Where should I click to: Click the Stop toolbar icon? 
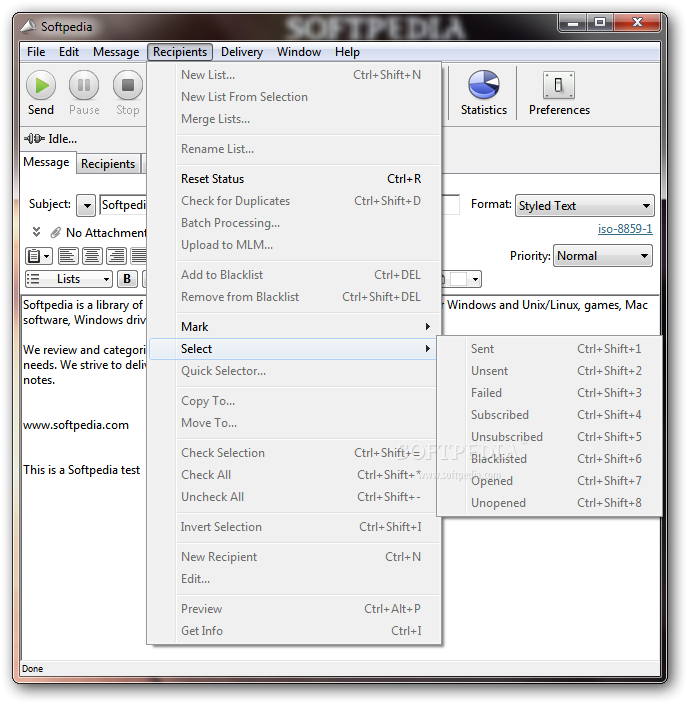point(128,85)
